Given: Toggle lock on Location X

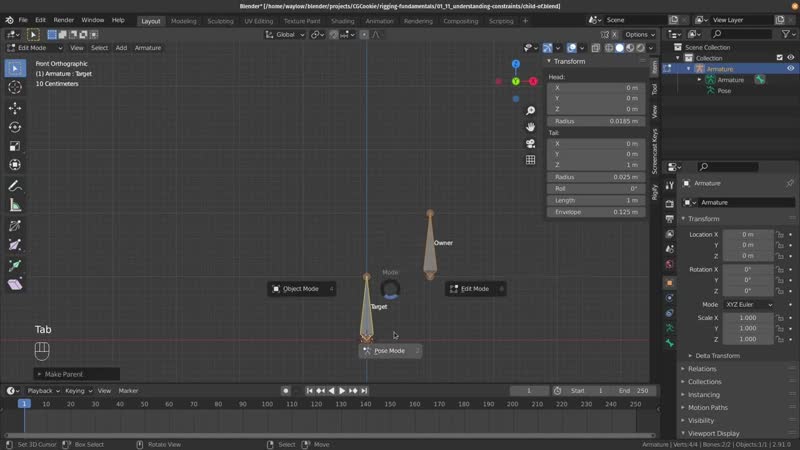Looking at the screenshot, I should click(x=780, y=235).
